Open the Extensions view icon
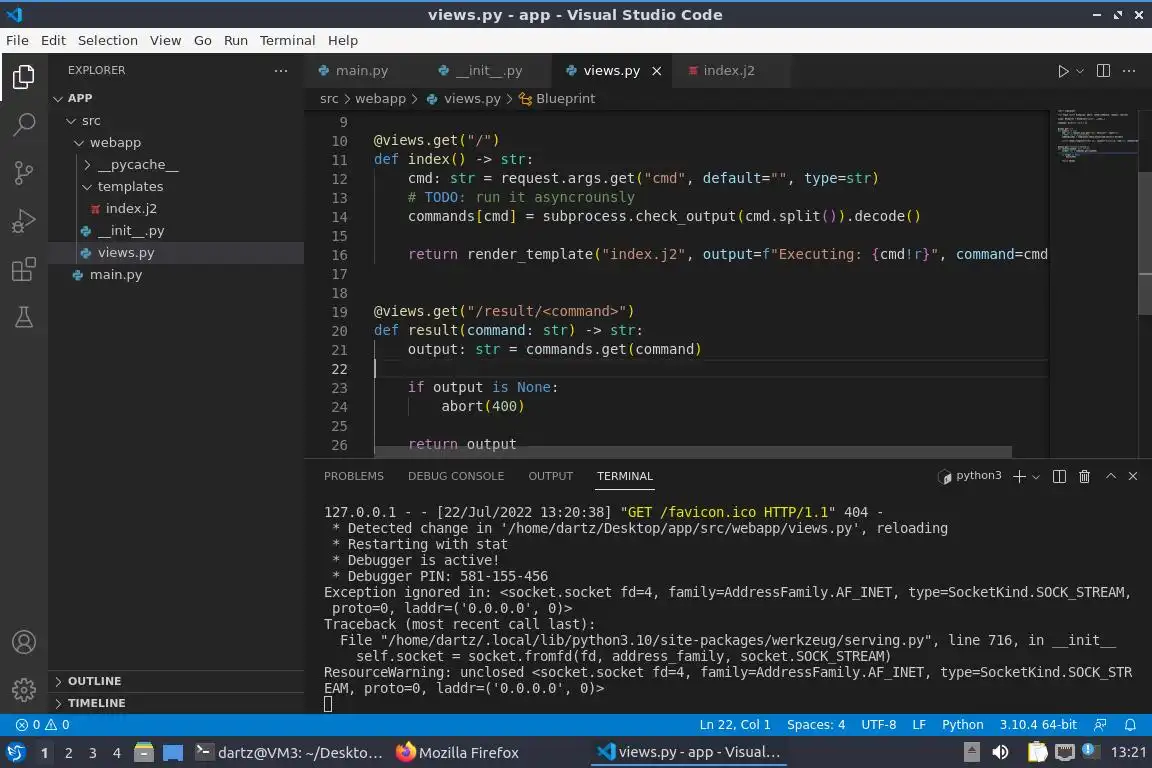This screenshot has width=1152, height=768. pyautogui.click(x=24, y=269)
